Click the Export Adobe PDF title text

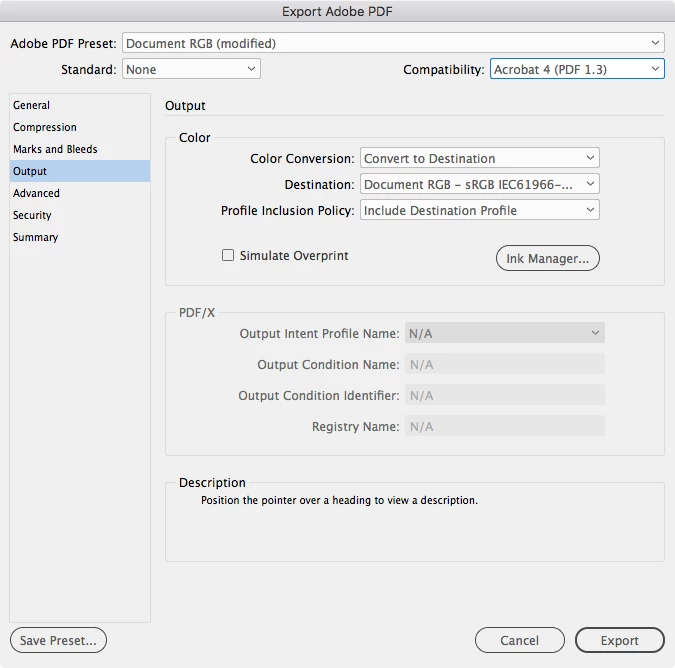click(337, 11)
